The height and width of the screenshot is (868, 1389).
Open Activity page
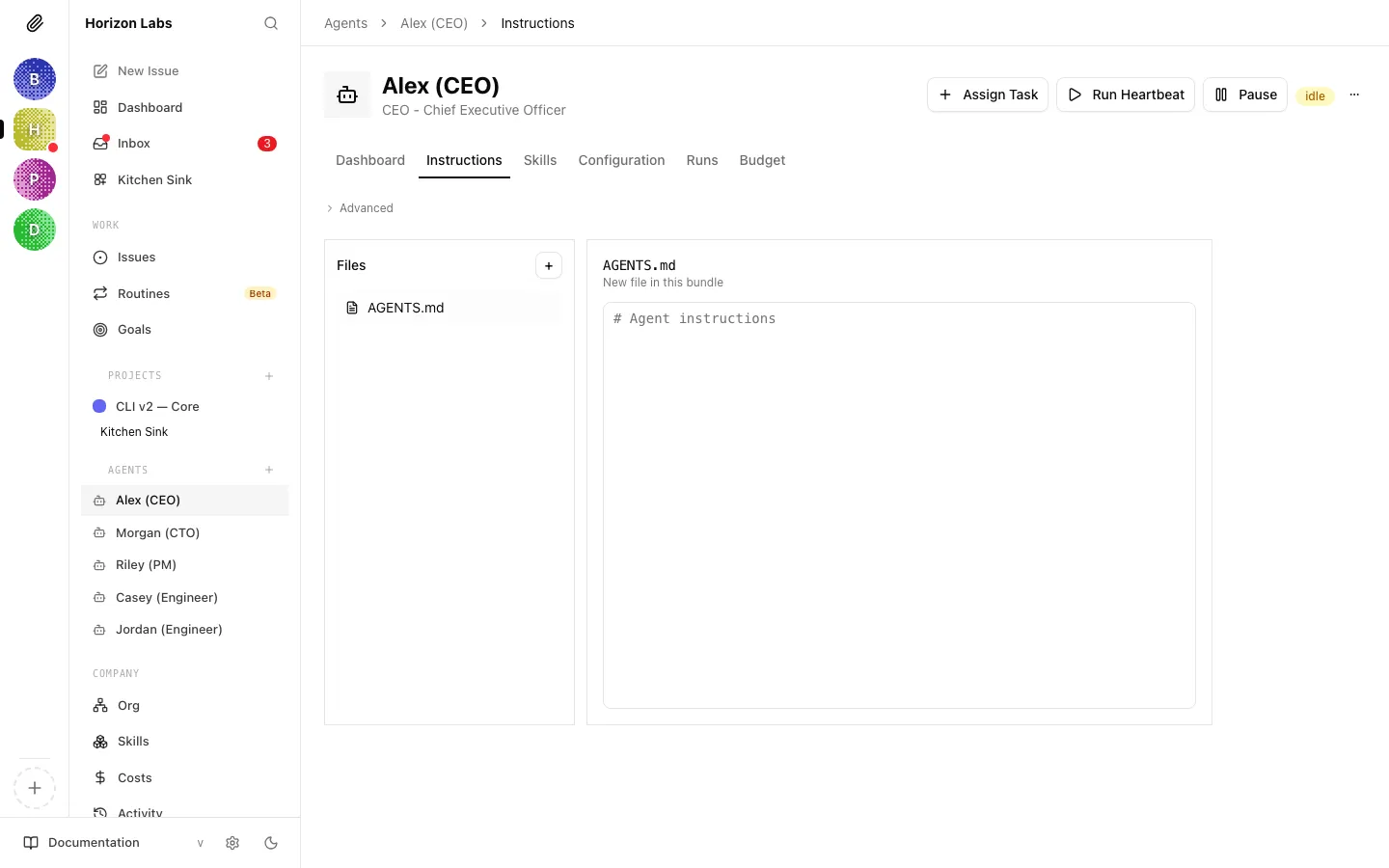tap(184, 811)
